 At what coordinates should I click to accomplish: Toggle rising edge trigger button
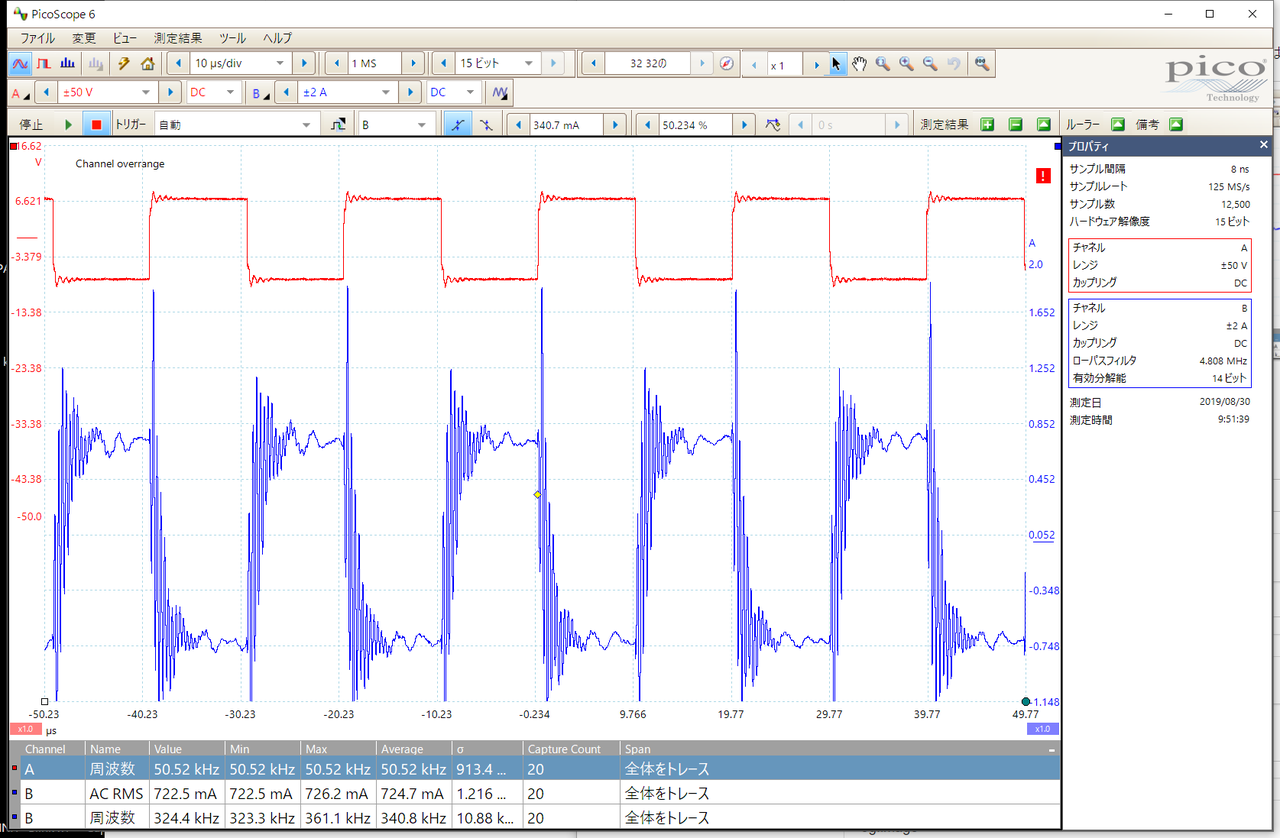click(456, 125)
